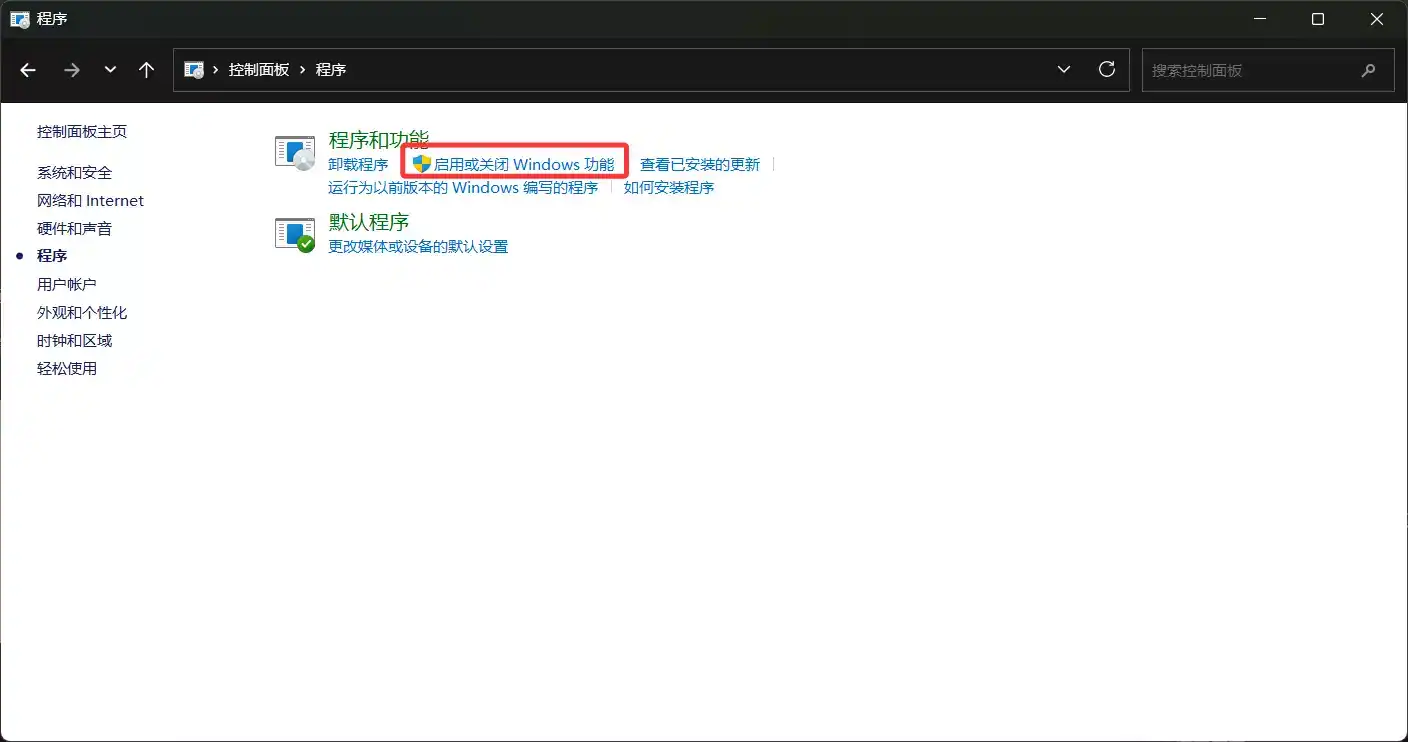Screen dimensions: 1408x742
Task: Open recent locations chevron dropdown
Action: [110, 70]
